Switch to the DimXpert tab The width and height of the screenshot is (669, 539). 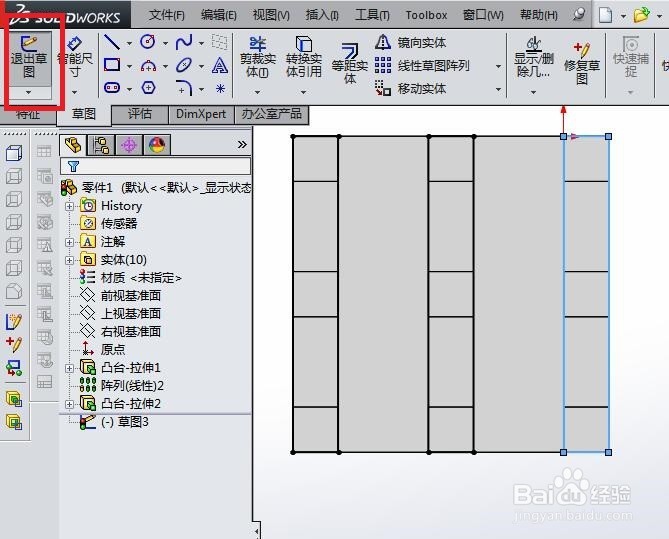click(x=201, y=114)
